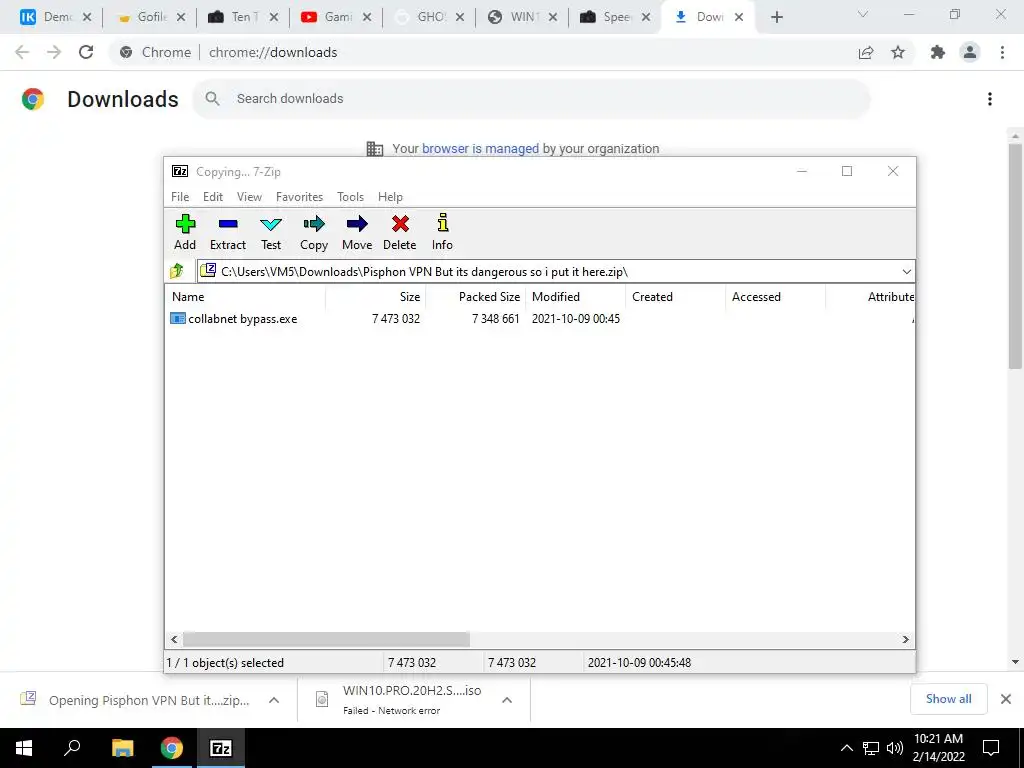
Task: Click the Copy tool in 7-Zip
Action: [313, 232]
